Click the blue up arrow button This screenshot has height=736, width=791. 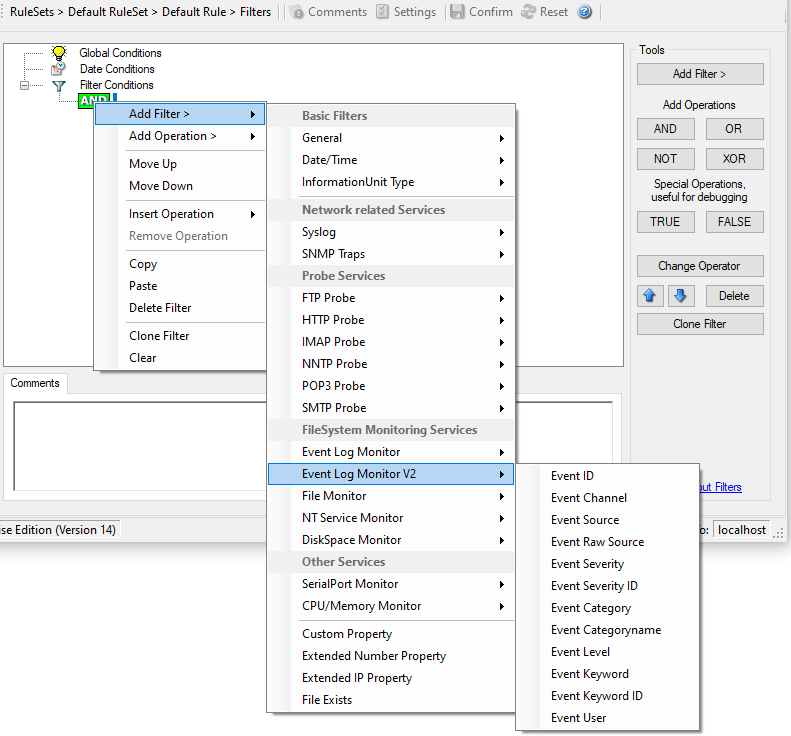650,296
